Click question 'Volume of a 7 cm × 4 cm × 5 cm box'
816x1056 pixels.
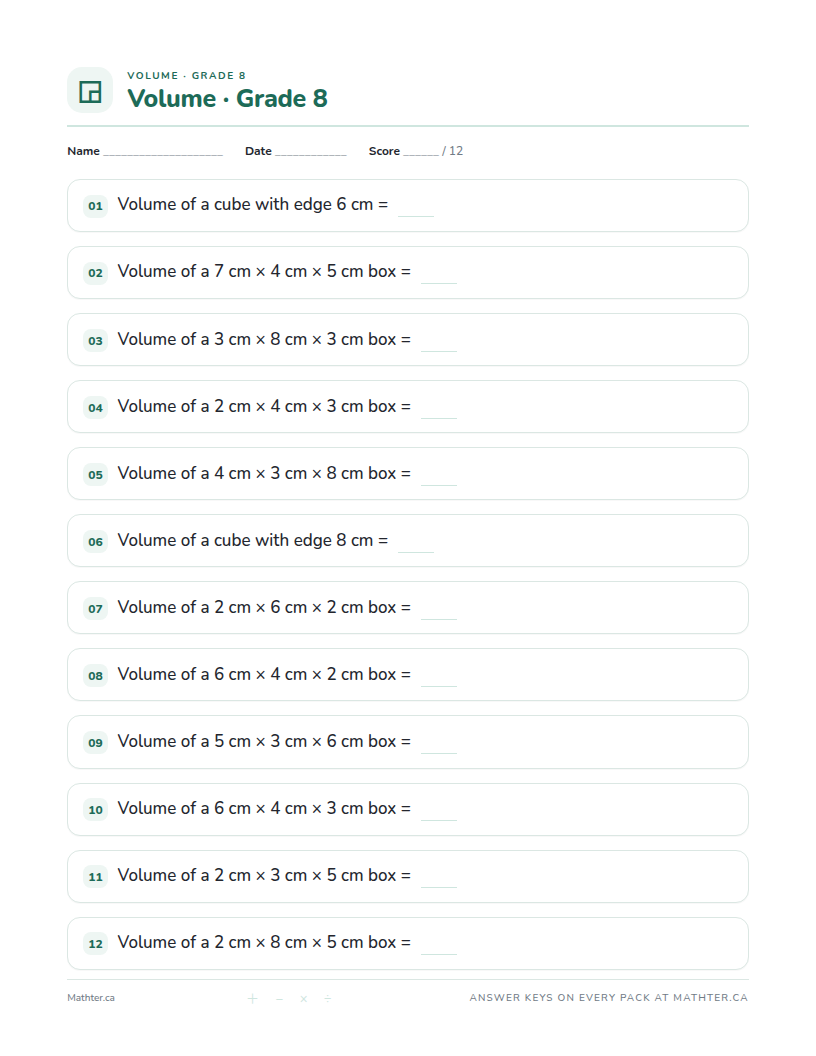click(264, 271)
